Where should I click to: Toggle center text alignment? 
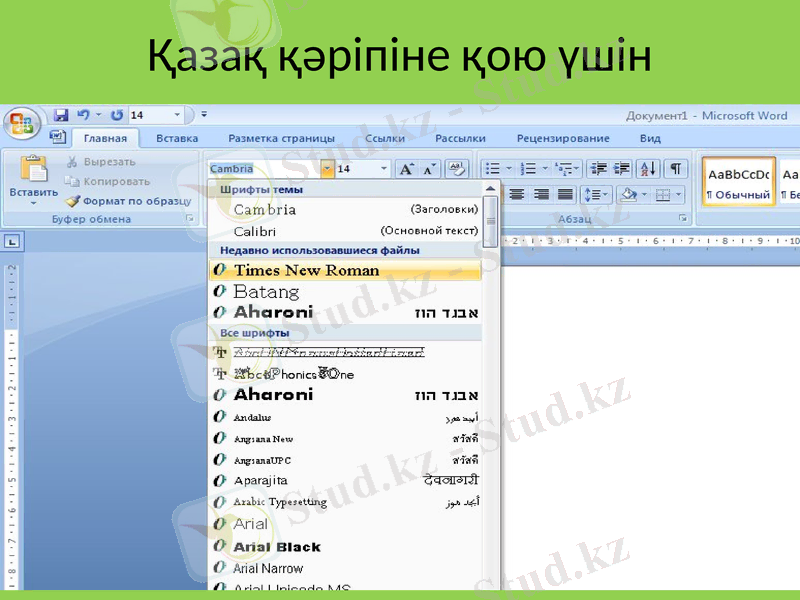[x=518, y=194]
